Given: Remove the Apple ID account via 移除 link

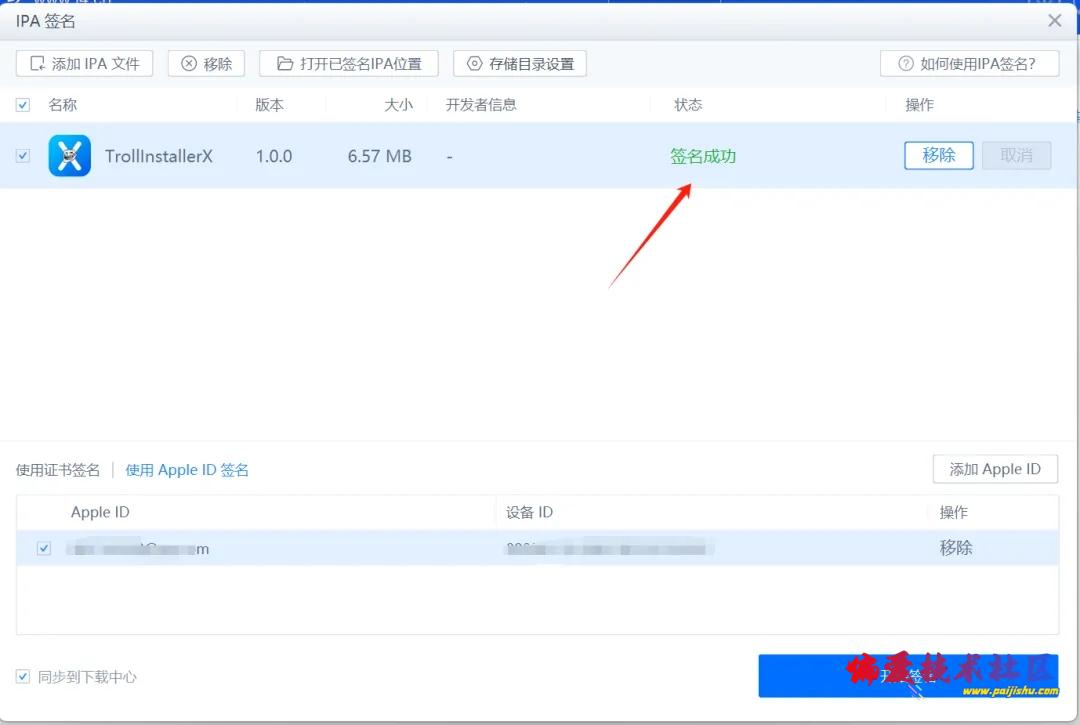Looking at the screenshot, I should (956, 548).
